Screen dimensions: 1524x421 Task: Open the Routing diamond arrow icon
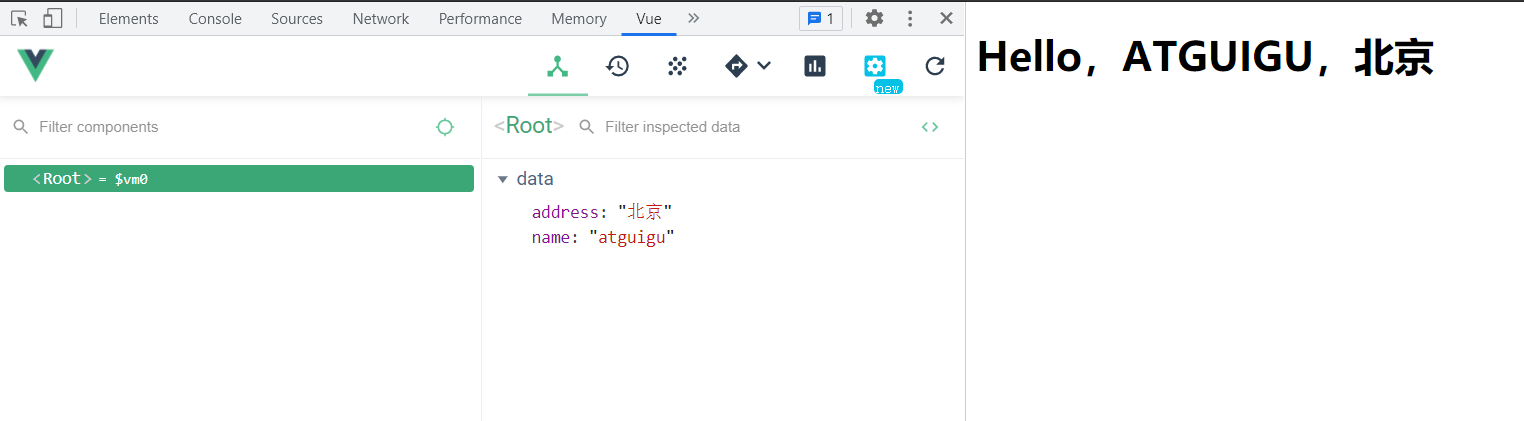pyautogui.click(x=737, y=66)
